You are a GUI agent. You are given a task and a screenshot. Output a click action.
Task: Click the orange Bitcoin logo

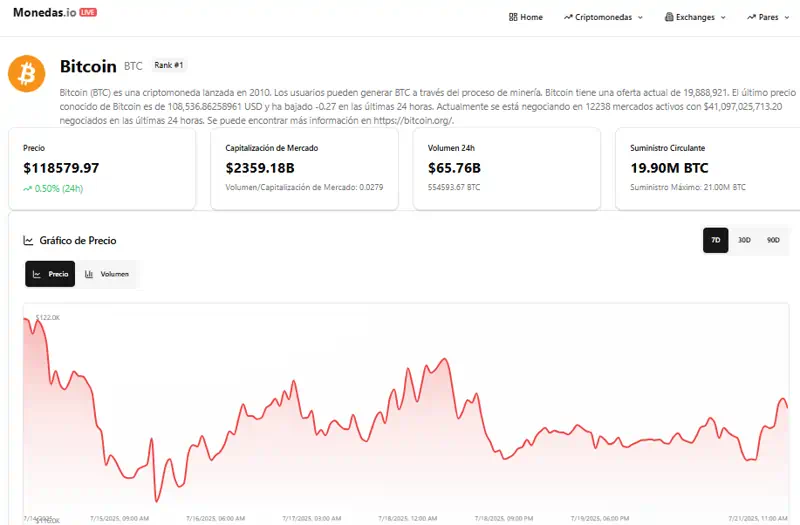[27, 73]
